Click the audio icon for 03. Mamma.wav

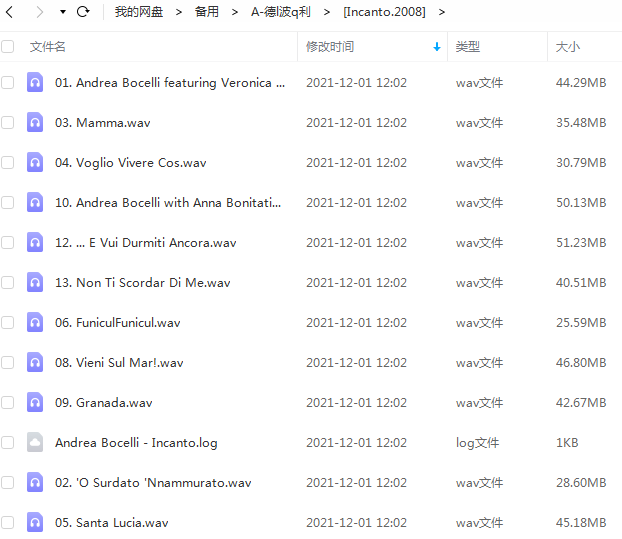click(x=35, y=123)
